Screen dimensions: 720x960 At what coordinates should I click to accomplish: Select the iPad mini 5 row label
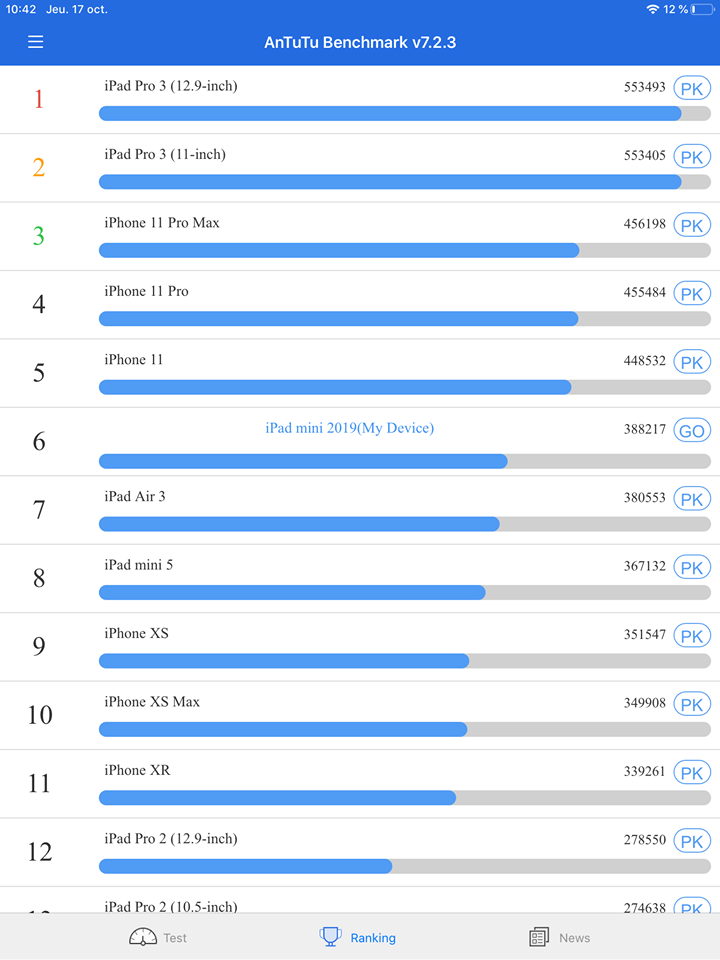click(x=138, y=565)
